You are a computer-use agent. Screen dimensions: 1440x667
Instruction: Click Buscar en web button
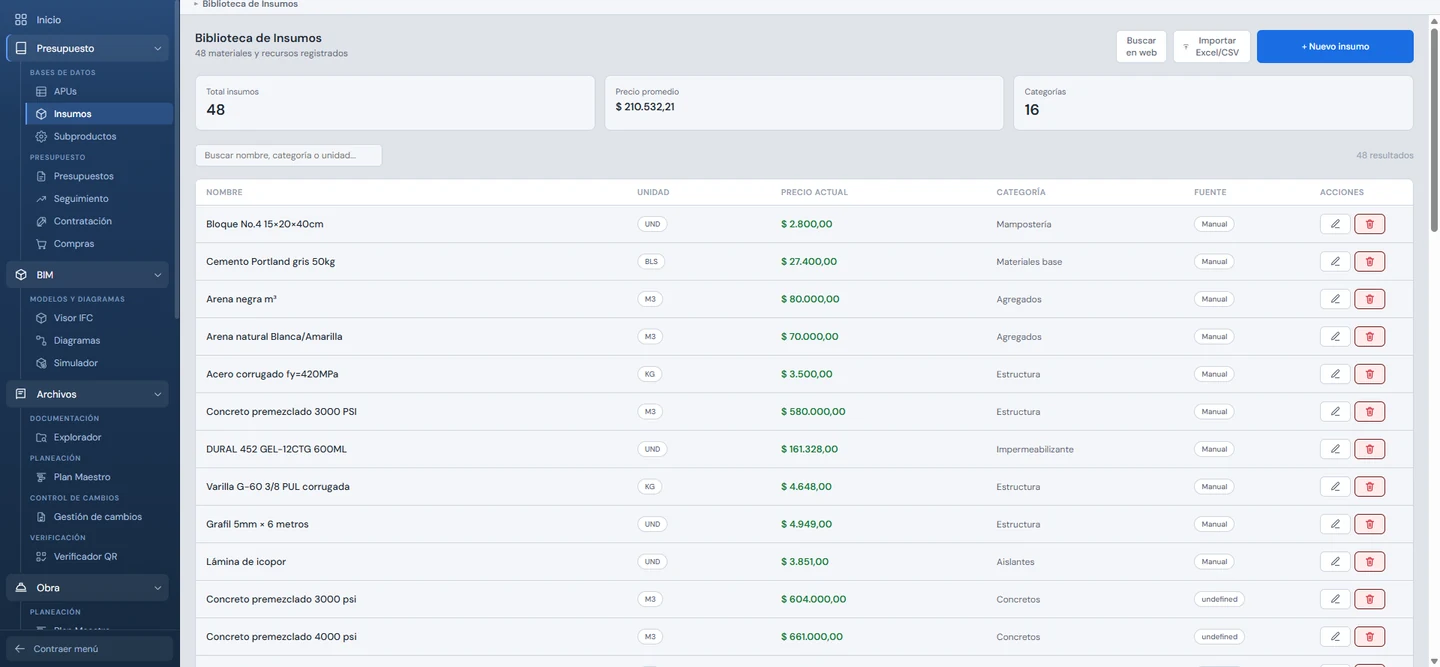coord(1141,46)
